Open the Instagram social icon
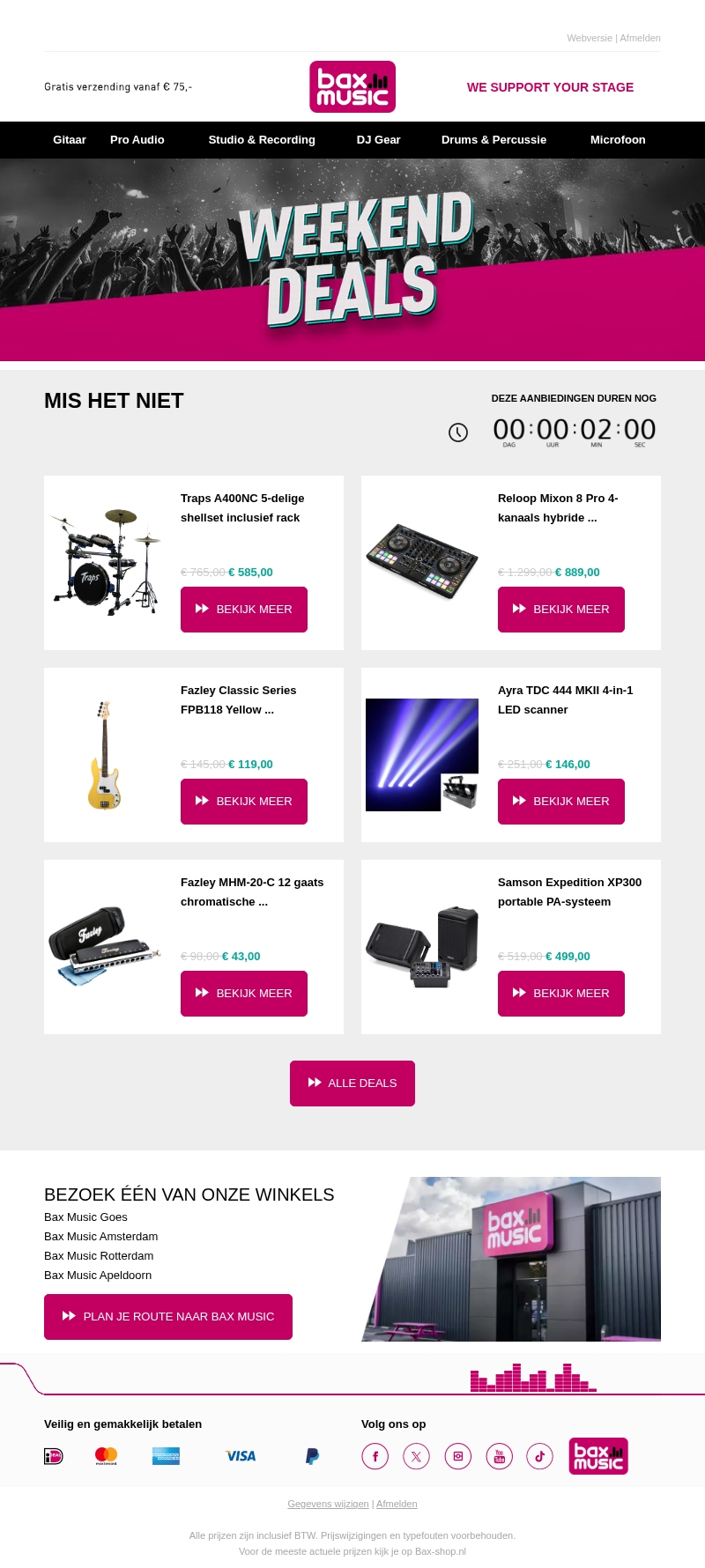The width and height of the screenshot is (705, 1568). tap(457, 1456)
